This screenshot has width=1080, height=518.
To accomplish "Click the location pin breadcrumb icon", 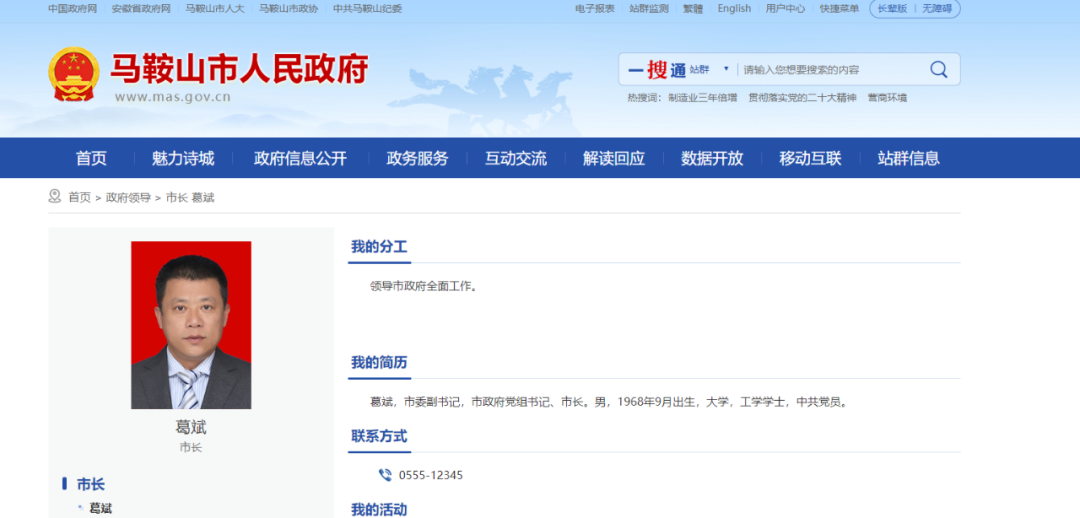I will tap(54, 197).
